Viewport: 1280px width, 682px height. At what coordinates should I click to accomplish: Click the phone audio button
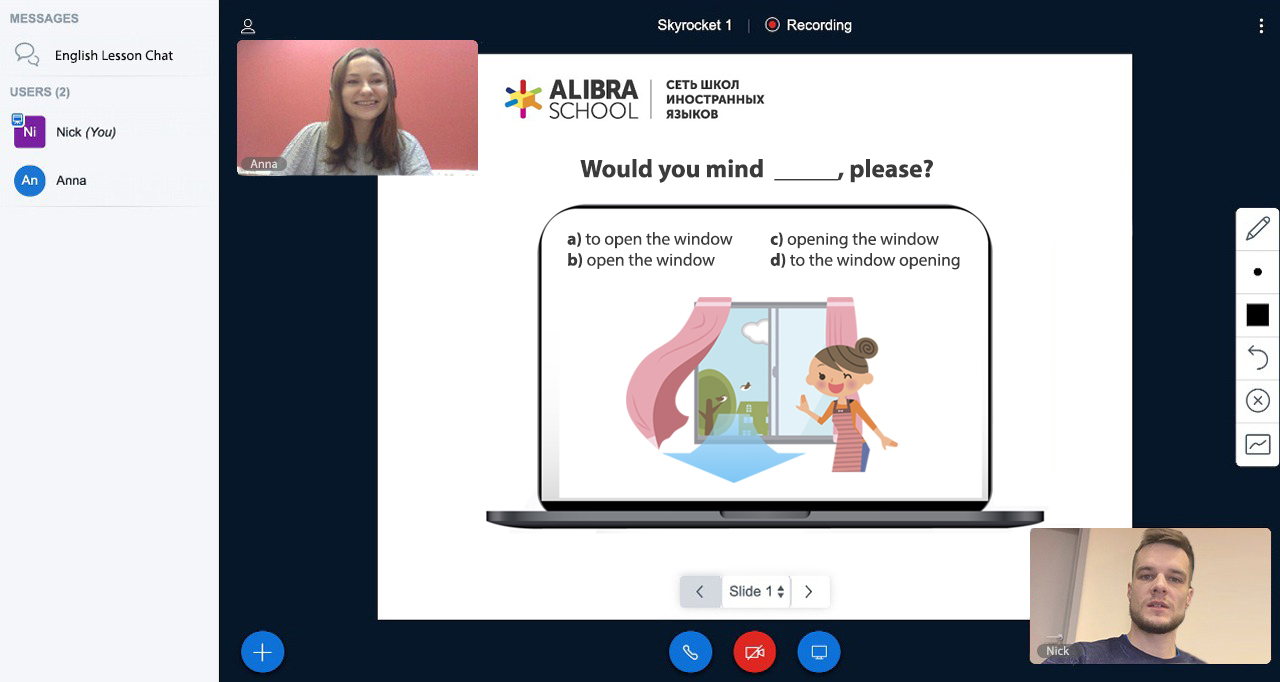tap(690, 652)
